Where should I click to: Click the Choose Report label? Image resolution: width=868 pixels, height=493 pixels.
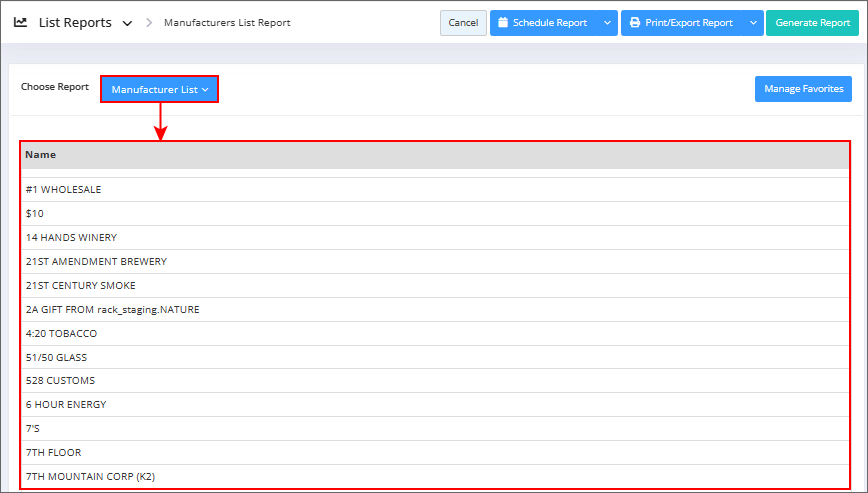(55, 87)
